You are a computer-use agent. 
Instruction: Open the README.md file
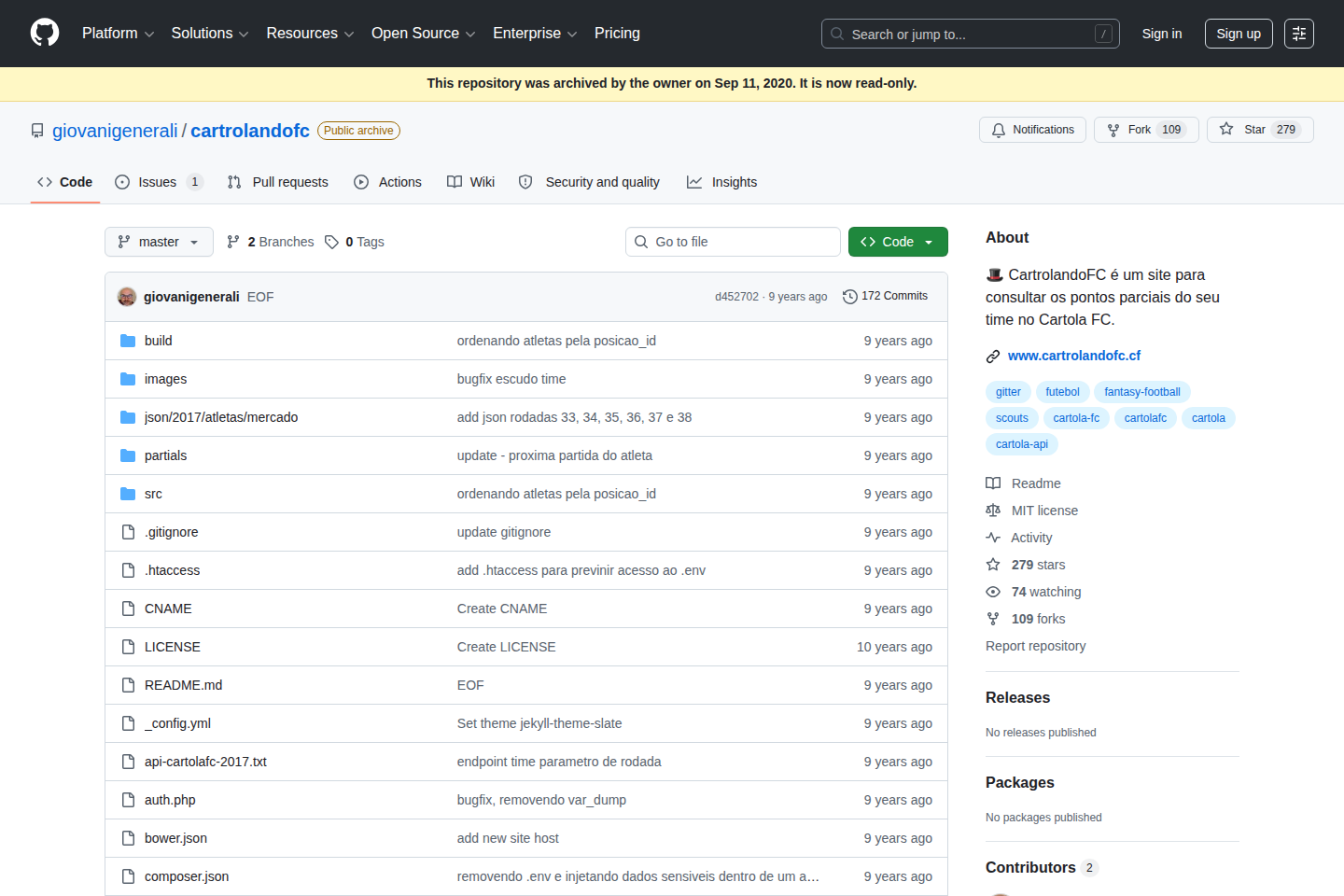(x=183, y=685)
